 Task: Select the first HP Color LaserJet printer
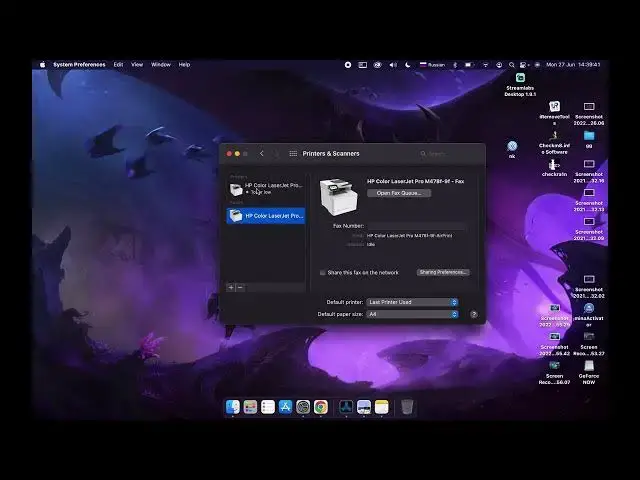click(x=266, y=189)
